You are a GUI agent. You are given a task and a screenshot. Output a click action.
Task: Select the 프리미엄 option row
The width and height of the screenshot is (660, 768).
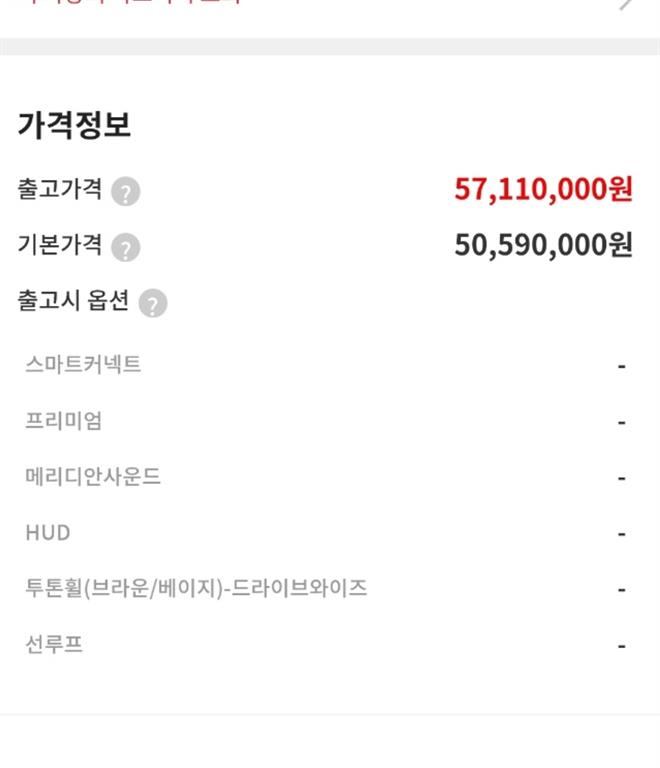tap(63, 421)
